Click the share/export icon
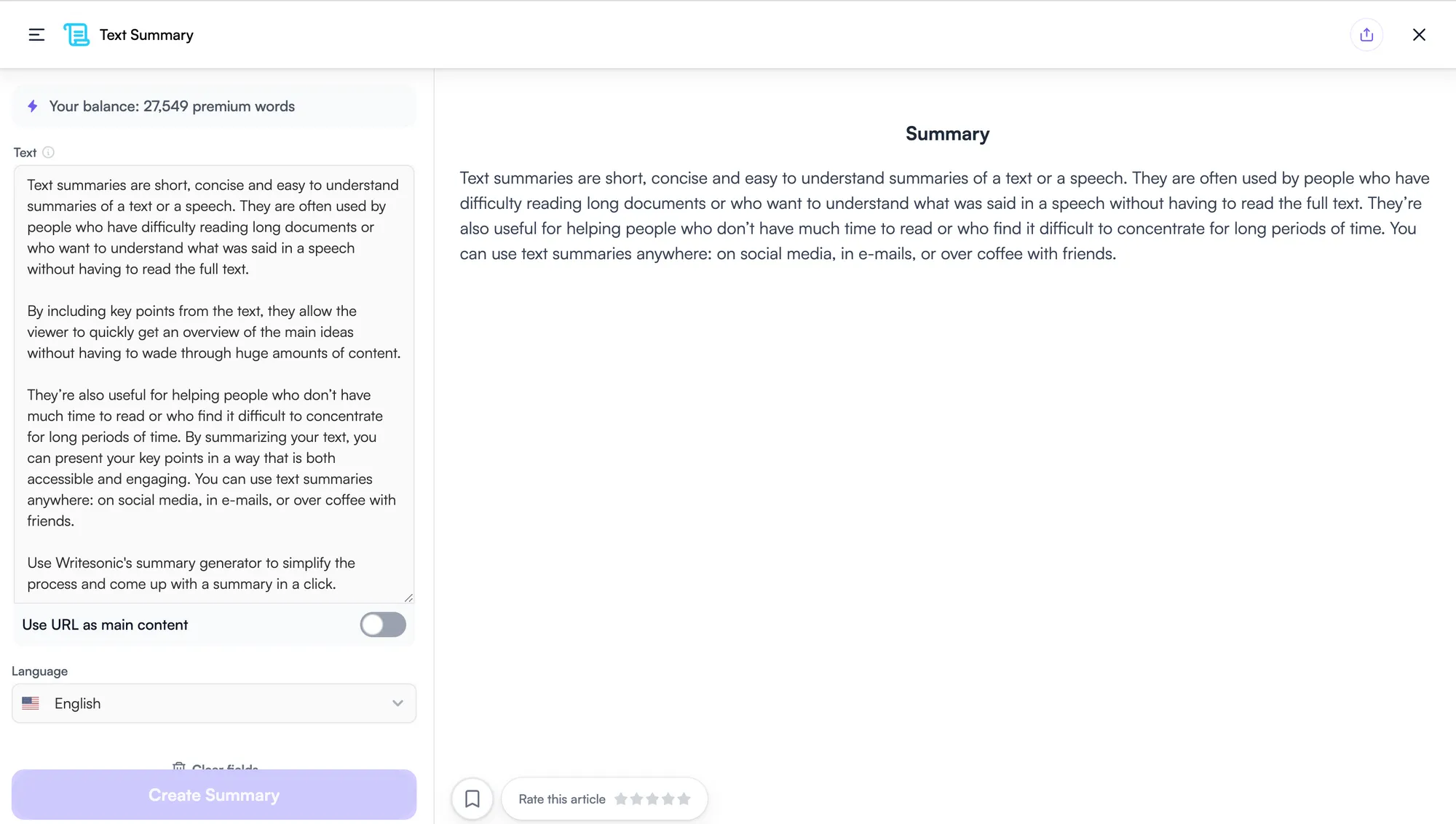Screen dimensions: 1456x824 (1366, 35)
